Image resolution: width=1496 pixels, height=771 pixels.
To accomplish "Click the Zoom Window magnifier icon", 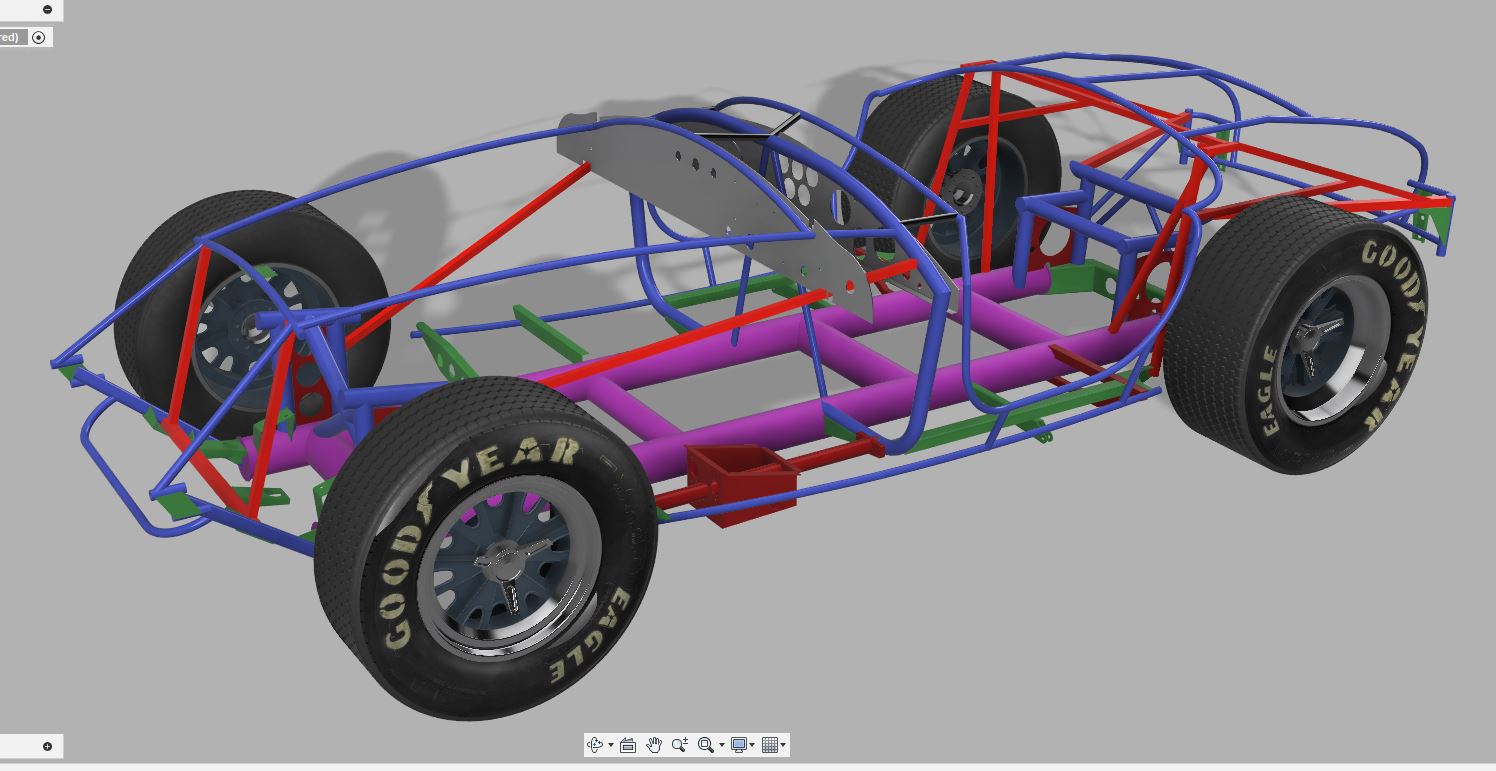I will coord(705,745).
